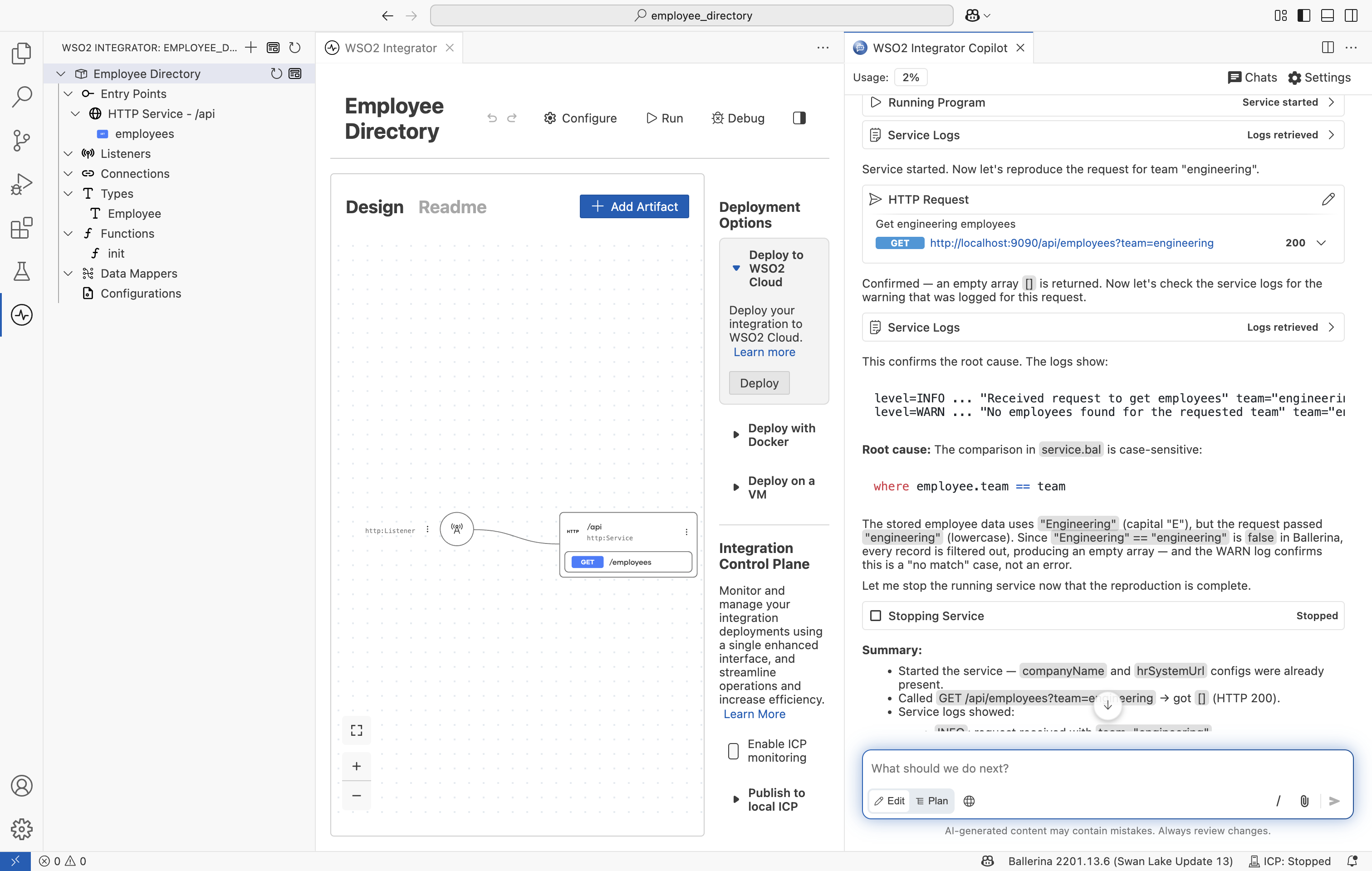Expand Publish to local ICP option
This screenshot has height=871, width=1372.
736,800
